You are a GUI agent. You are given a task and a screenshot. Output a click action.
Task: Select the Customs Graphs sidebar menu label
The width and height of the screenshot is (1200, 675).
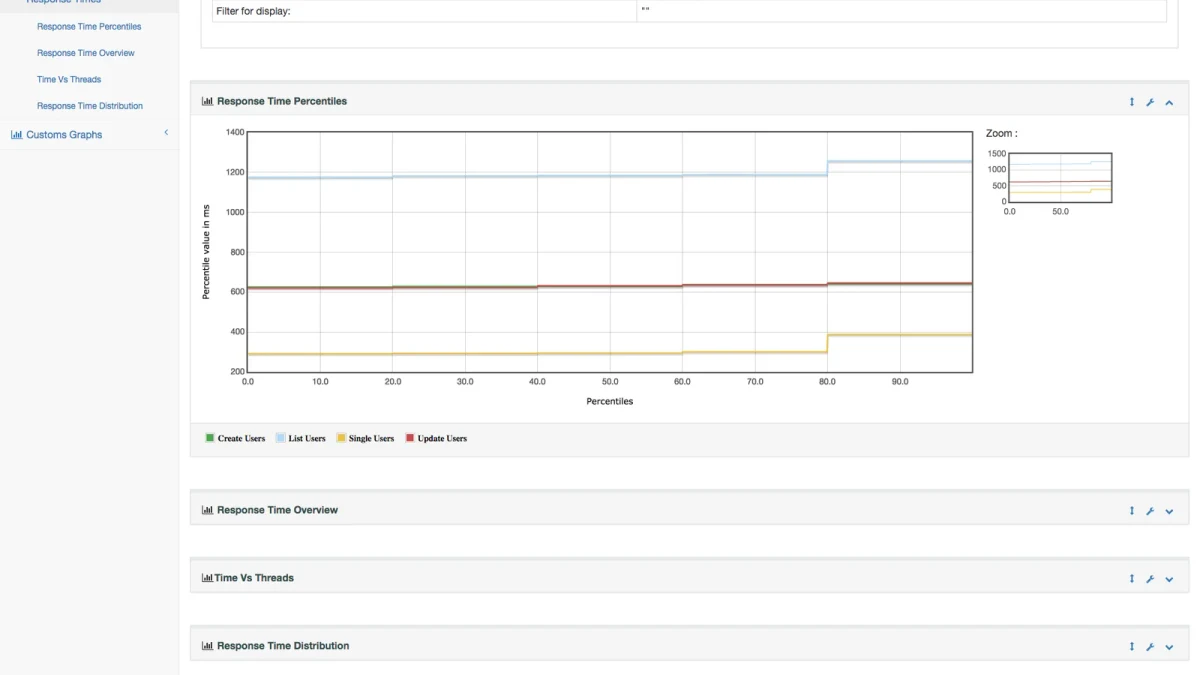click(x=64, y=135)
